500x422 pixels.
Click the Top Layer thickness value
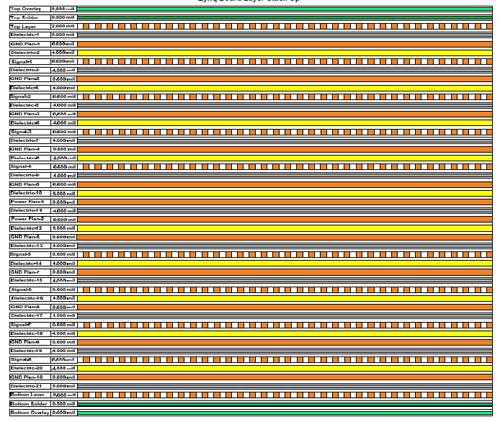tap(64, 26)
